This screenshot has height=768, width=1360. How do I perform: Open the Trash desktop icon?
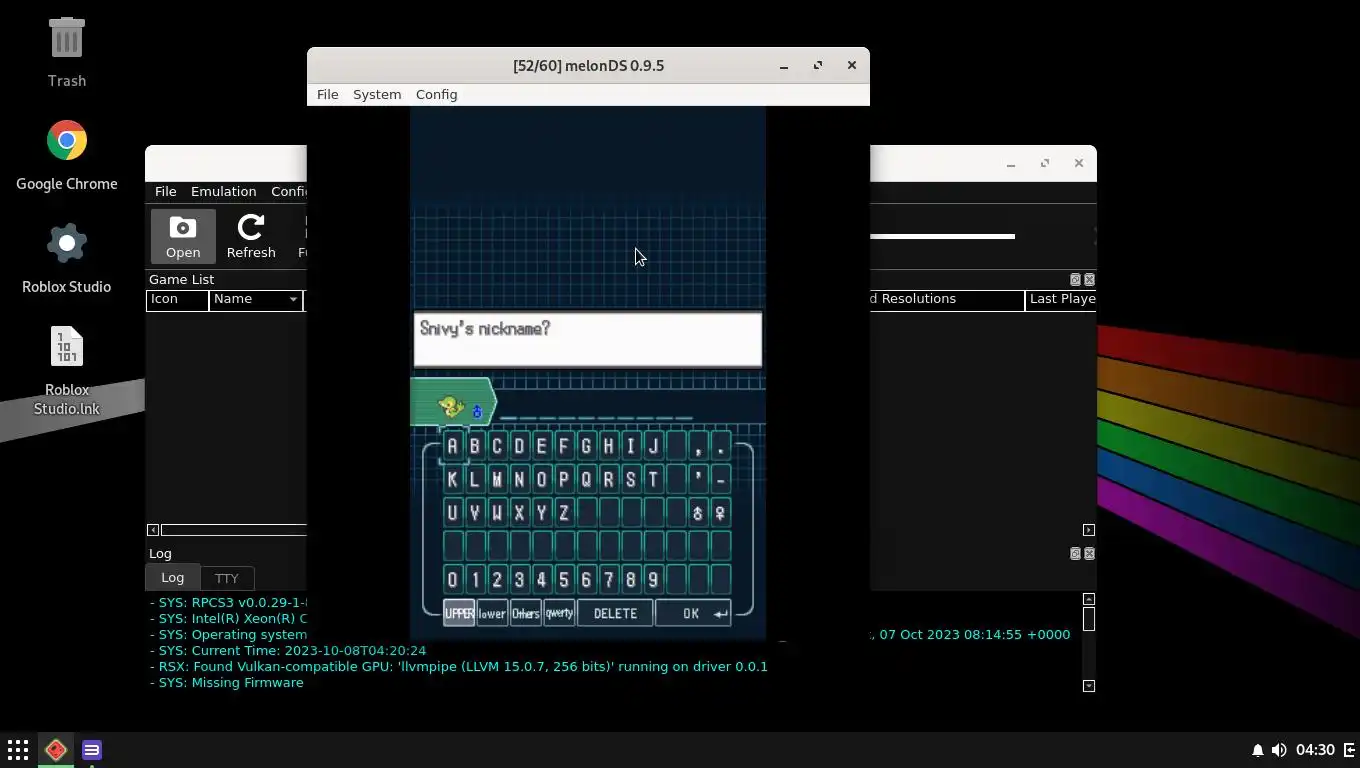(67, 41)
